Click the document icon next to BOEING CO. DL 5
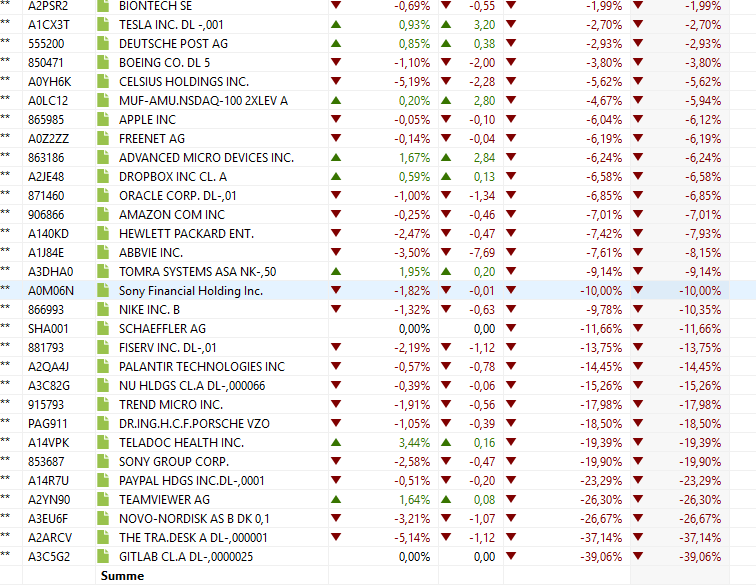 coord(103,63)
